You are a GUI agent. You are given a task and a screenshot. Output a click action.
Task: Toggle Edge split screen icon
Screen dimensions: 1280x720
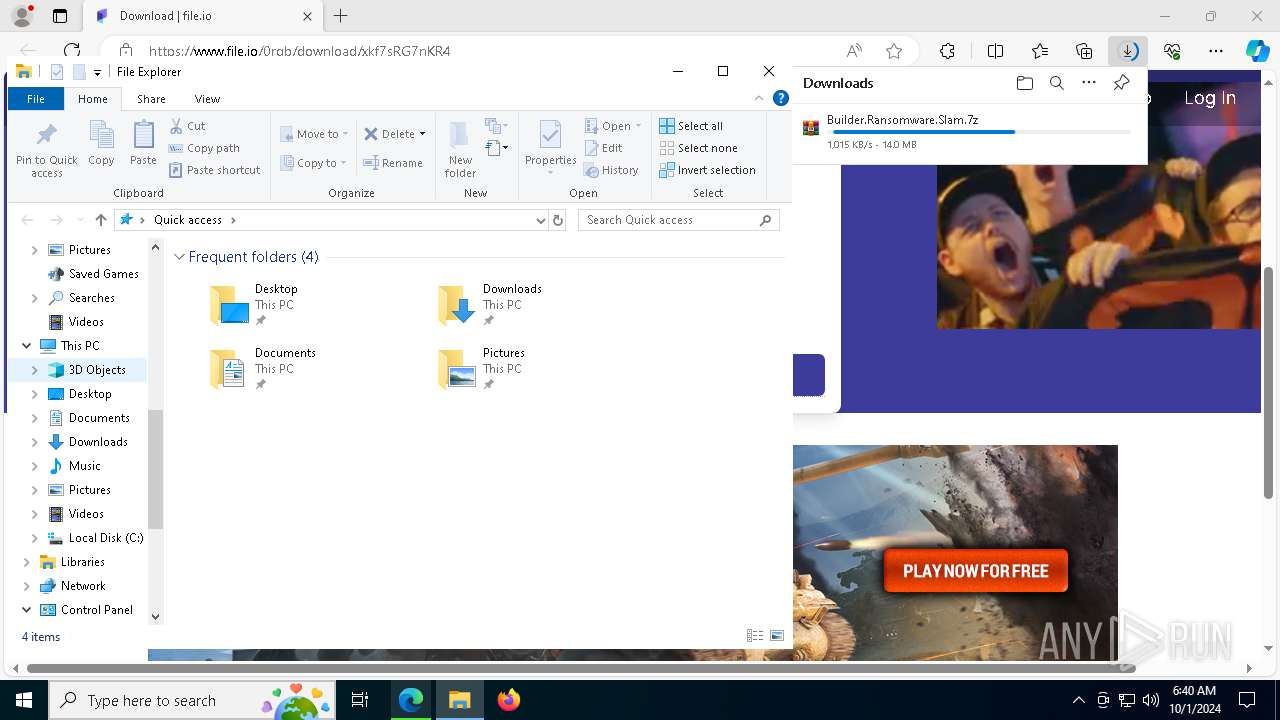pyautogui.click(x=995, y=51)
